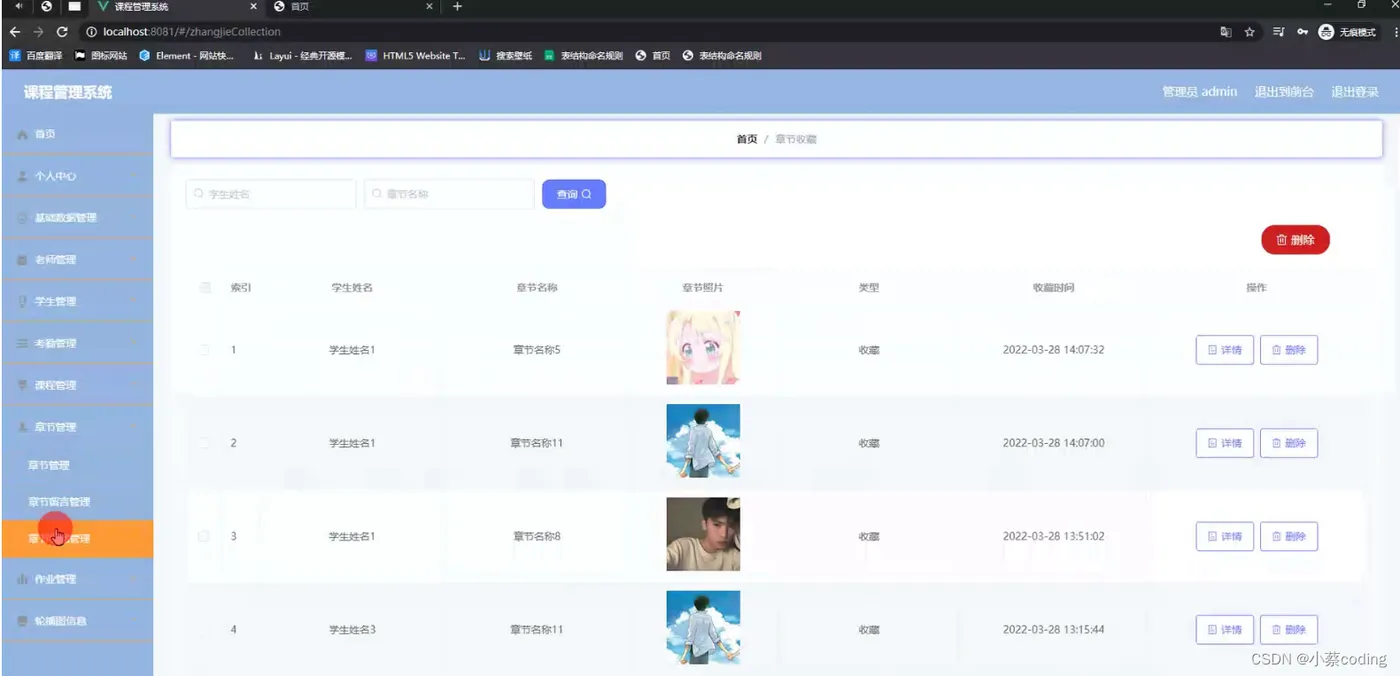Select 章节留言管理 submenu item
This screenshot has width=1400, height=676.
[77, 502]
